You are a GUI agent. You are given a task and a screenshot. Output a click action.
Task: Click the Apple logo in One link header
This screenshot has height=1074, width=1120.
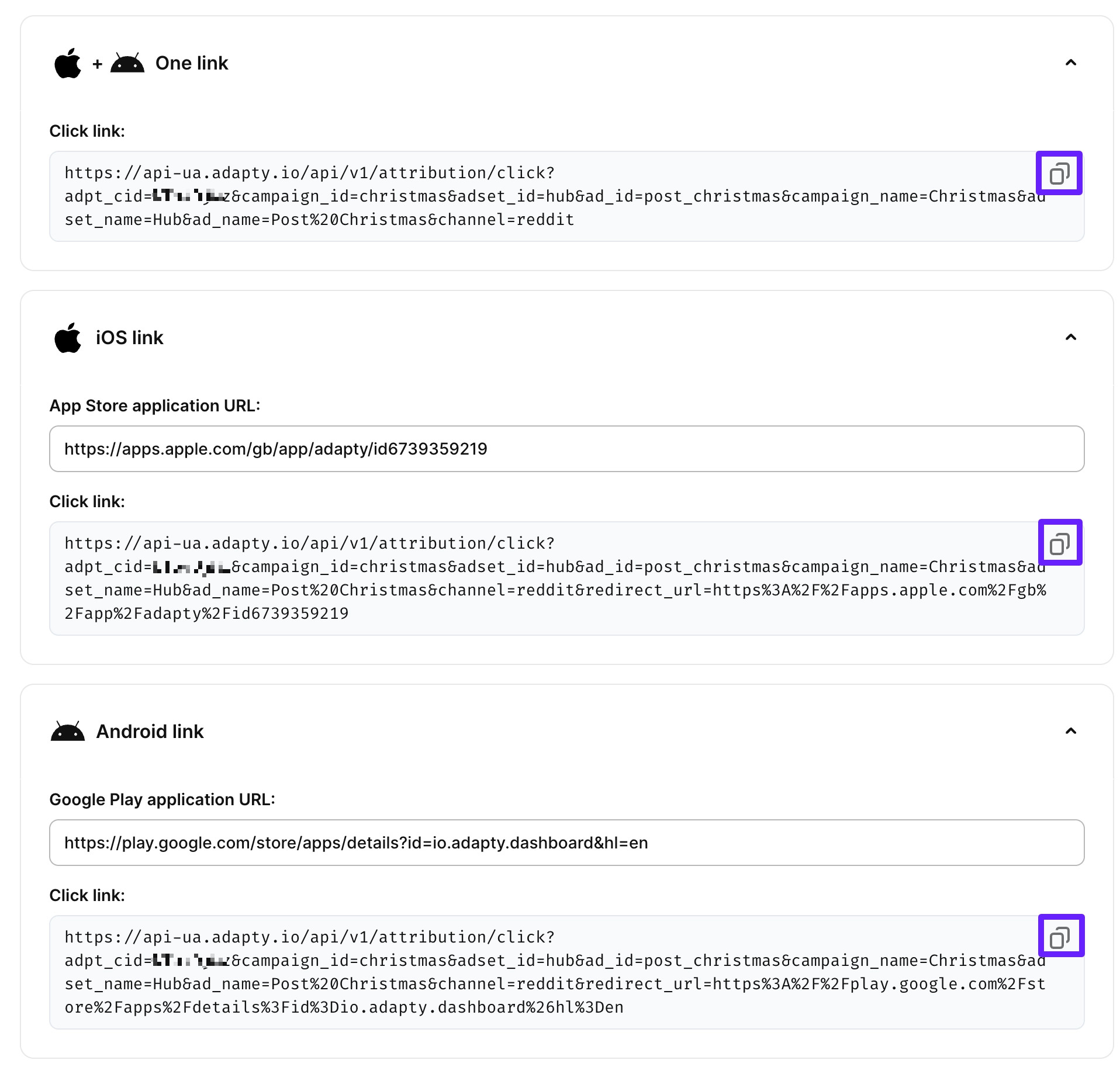click(x=68, y=63)
